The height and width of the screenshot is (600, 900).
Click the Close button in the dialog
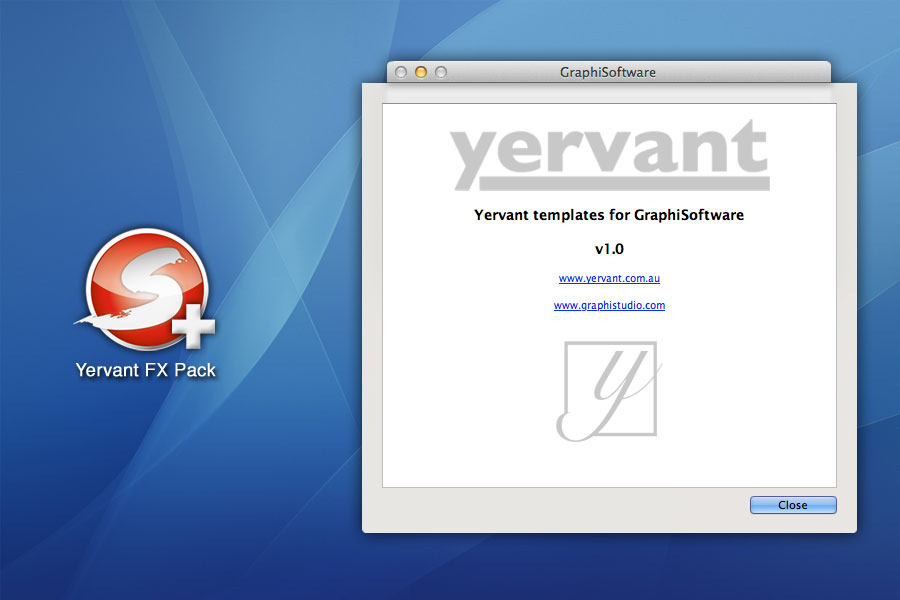[793, 505]
